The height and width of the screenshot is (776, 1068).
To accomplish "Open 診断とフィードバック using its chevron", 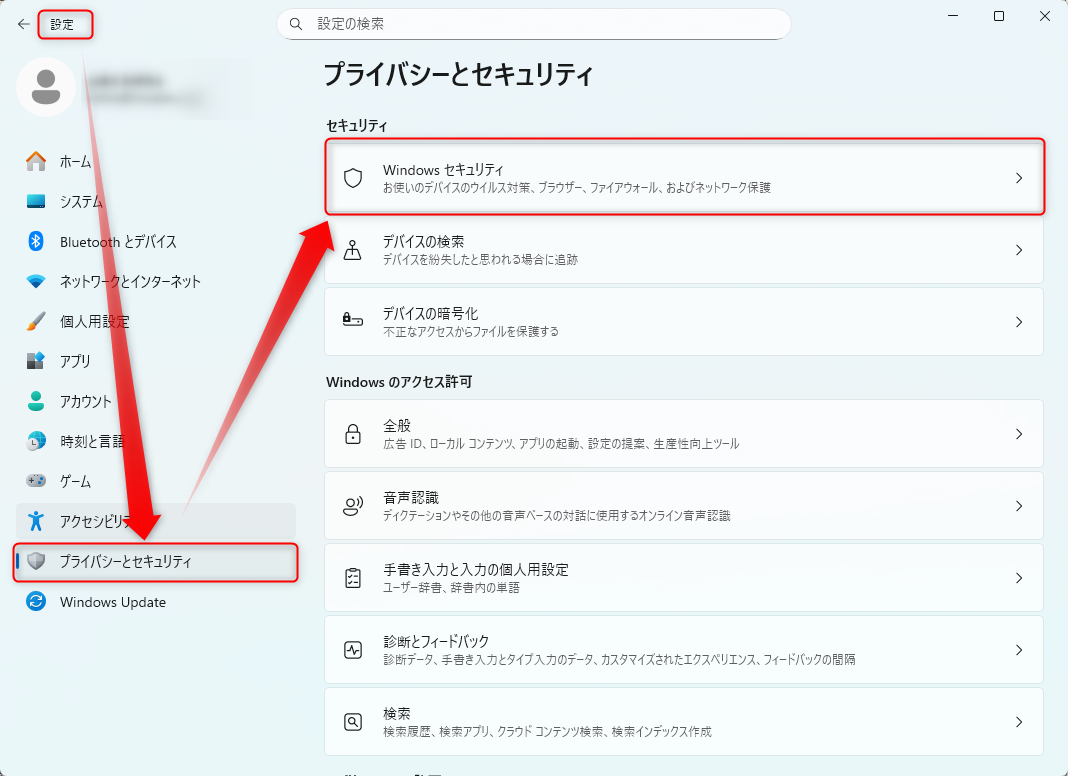I will [1019, 650].
